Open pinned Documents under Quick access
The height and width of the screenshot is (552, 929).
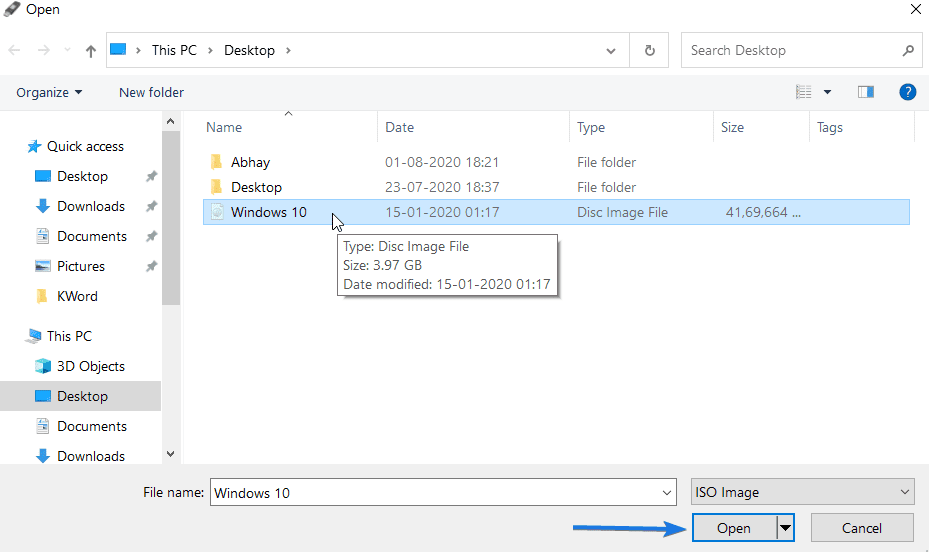coord(92,236)
